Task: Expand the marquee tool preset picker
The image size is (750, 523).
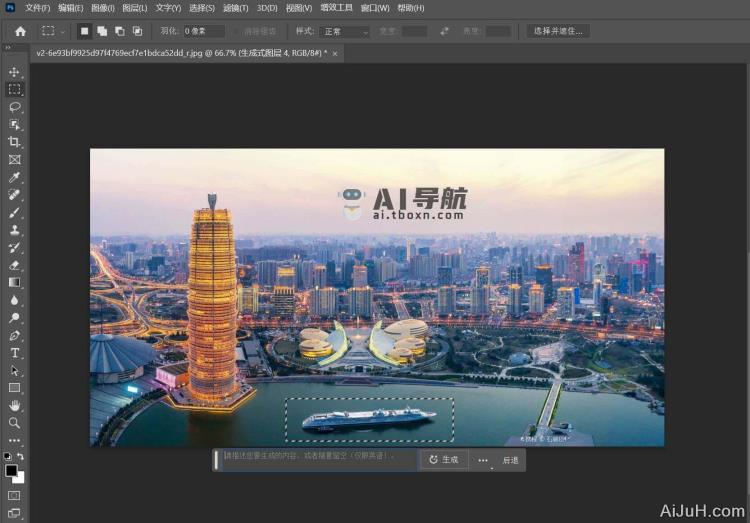Action: click(63, 32)
